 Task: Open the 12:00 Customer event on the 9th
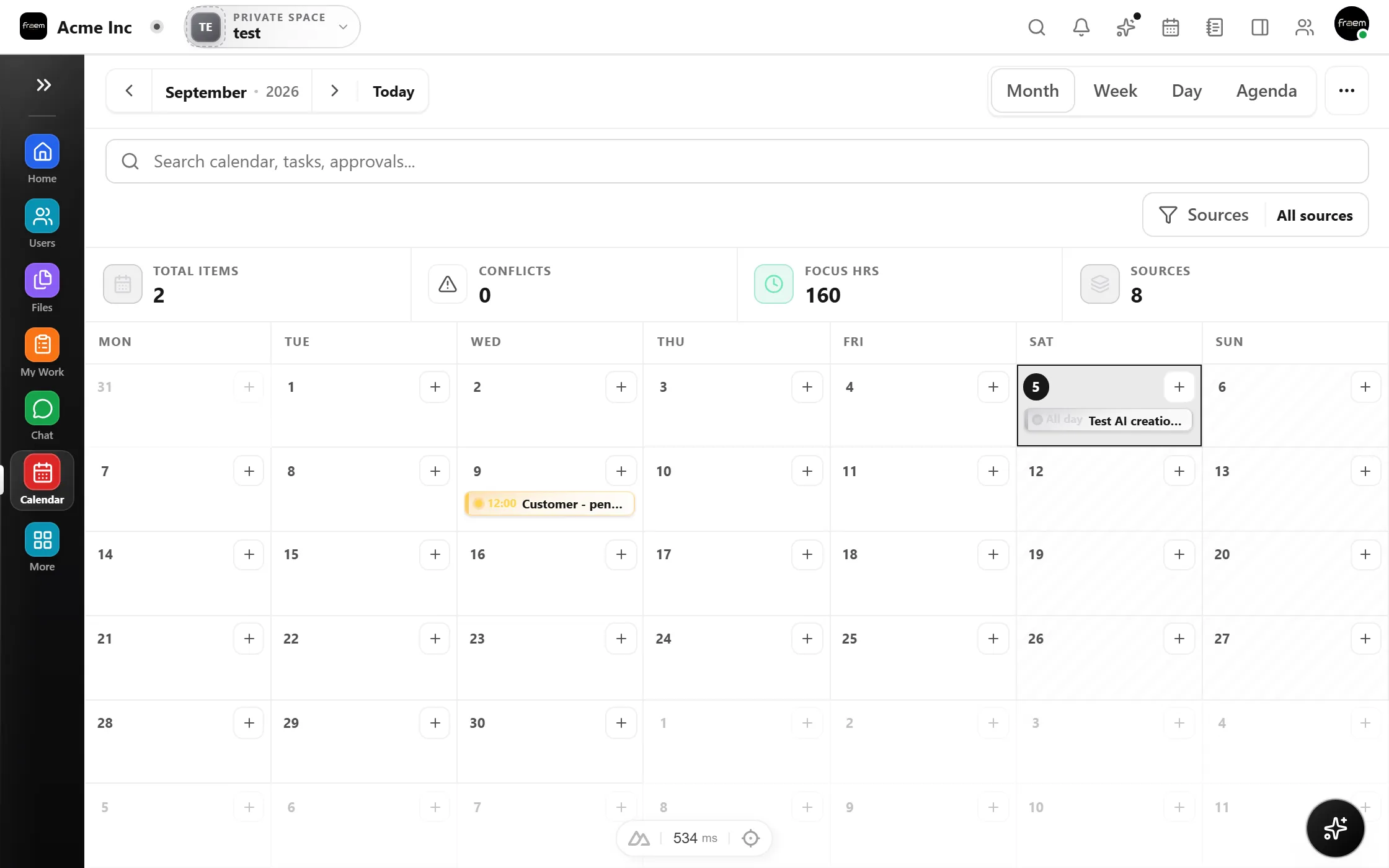(x=549, y=503)
